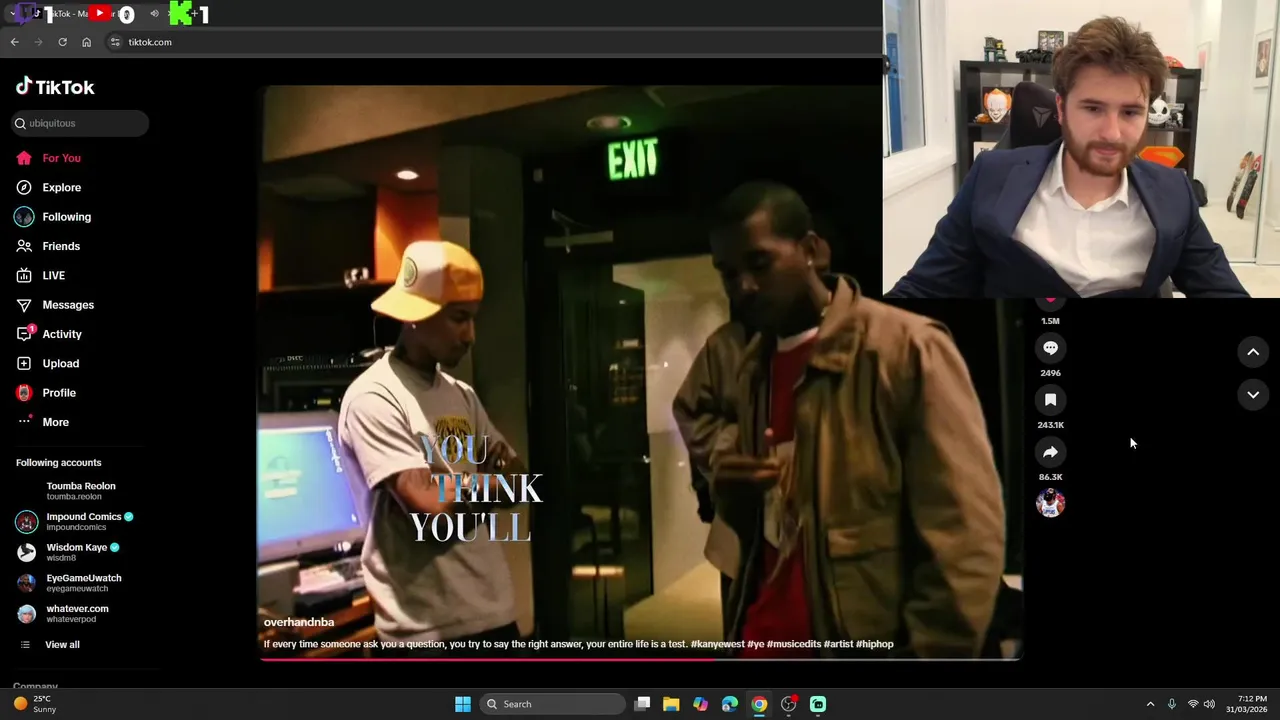Open the #hiphop hashtag
The width and height of the screenshot is (1280, 720).
875,644
